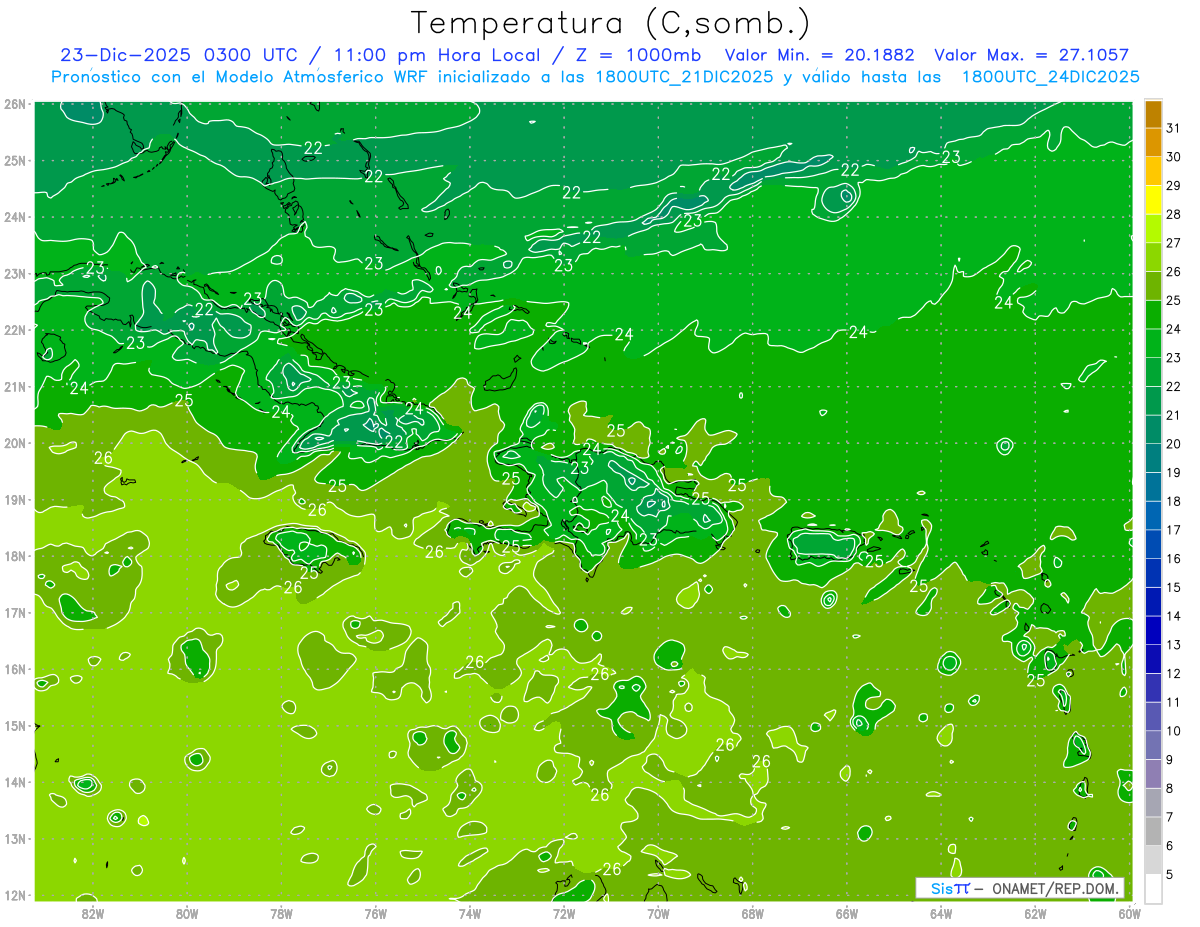Screen dimensions: 1200x927
Task: Click the gray band between 6 and 7
Action: click(1153, 831)
